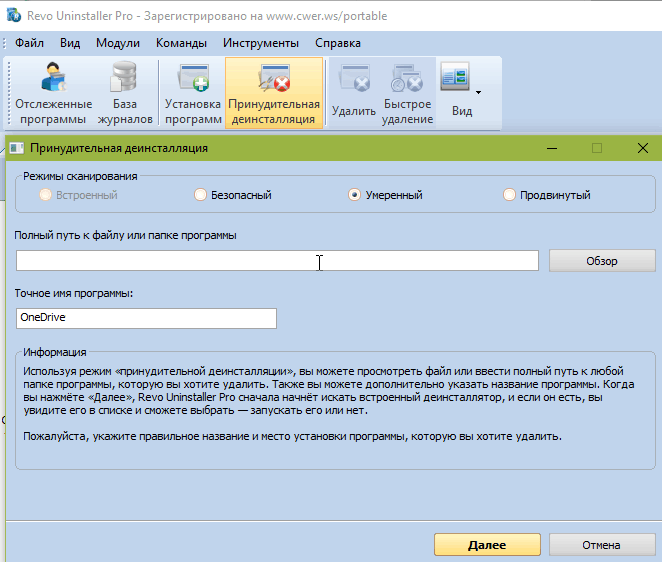This screenshot has width=662, height=562.
Task: Click Quick Uninstall (Быстрое удаление) icon
Action: (407, 93)
